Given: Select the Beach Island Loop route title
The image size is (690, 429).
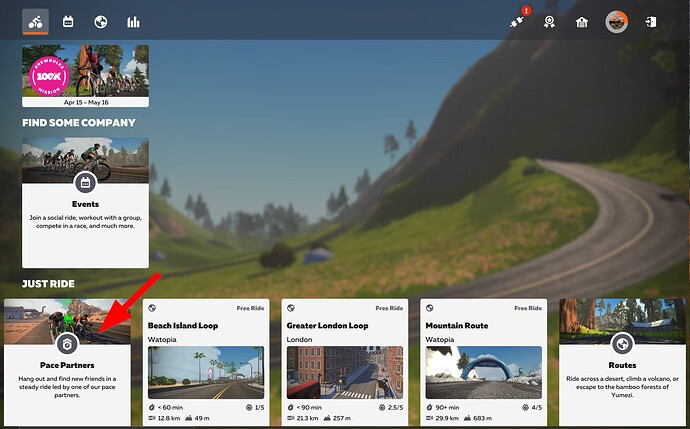Looking at the screenshot, I should click(x=183, y=326).
